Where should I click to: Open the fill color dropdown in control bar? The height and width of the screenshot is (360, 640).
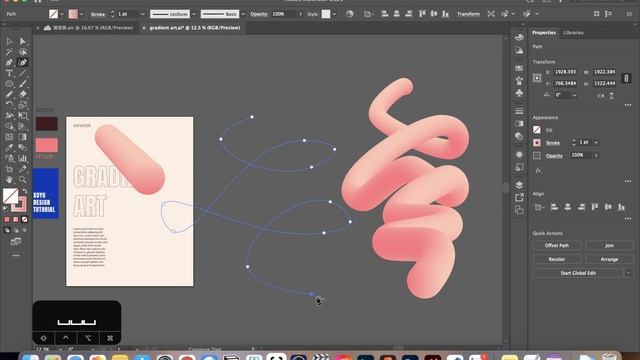(62, 14)
